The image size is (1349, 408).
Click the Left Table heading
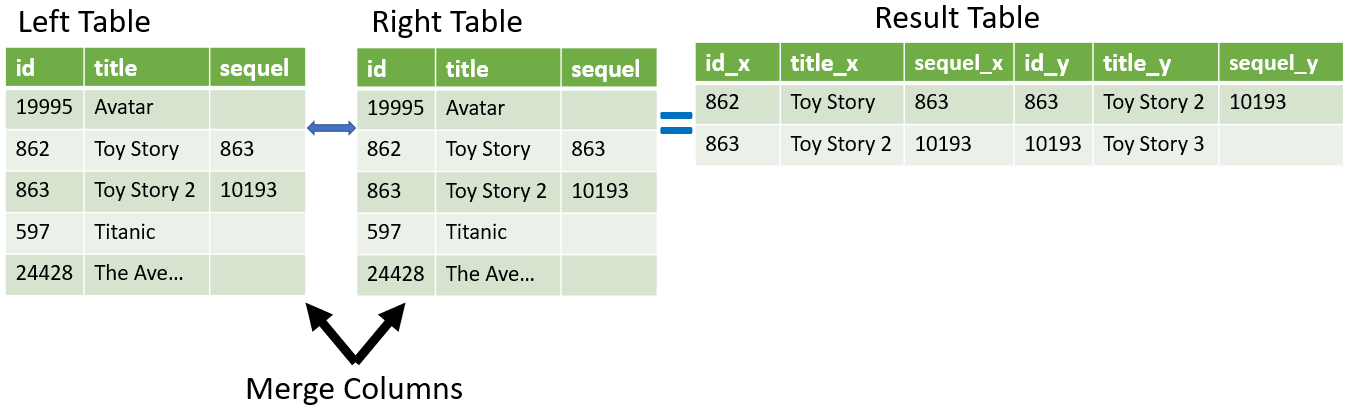tap(84, 21)
